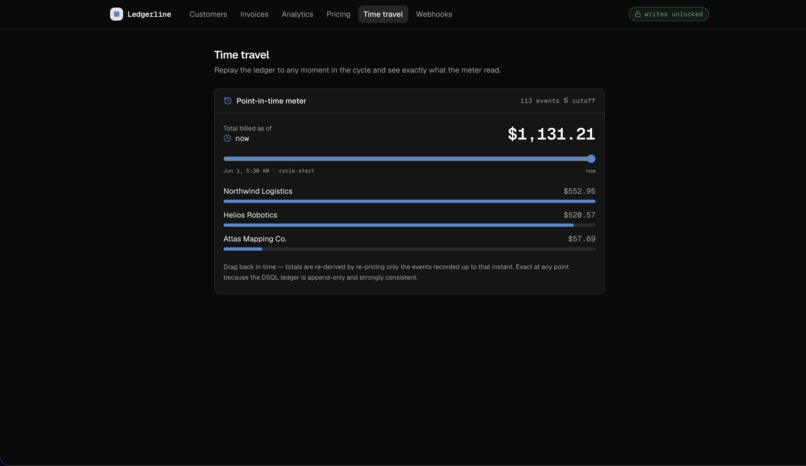Screen dimensions: 806x466
Task: Toggle the writes unlocked badge
Action: click(x=668, y=14)
